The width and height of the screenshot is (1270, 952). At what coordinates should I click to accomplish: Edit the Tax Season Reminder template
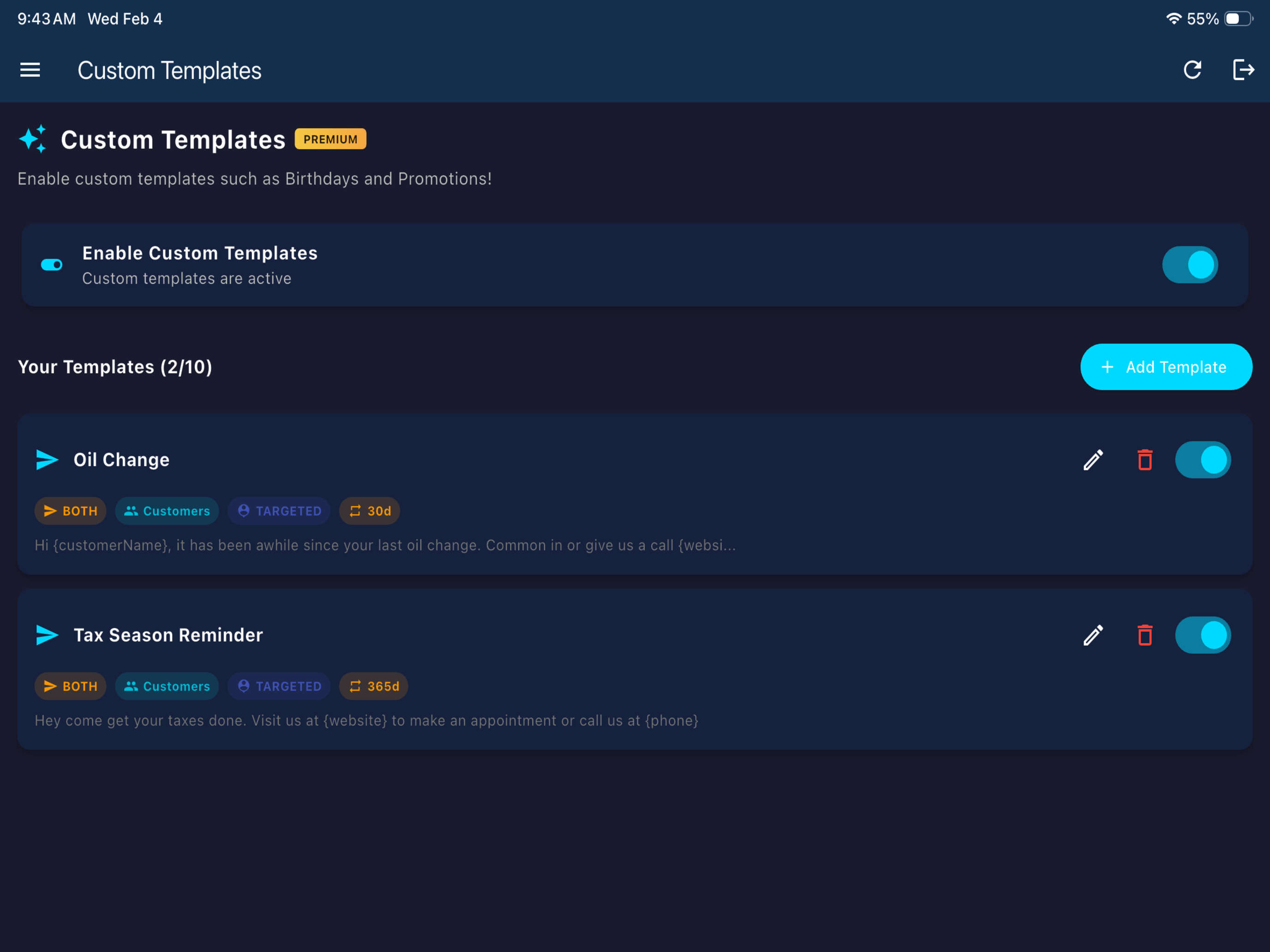1093,635
